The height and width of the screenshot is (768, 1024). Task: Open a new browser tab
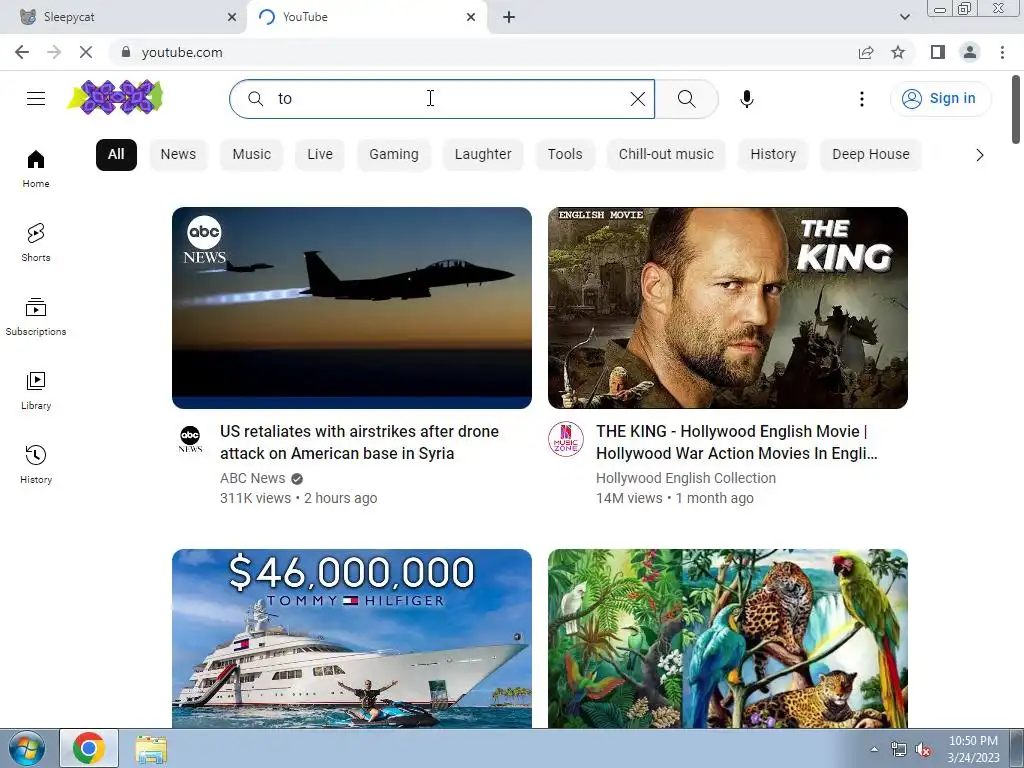tap(509, 17)
